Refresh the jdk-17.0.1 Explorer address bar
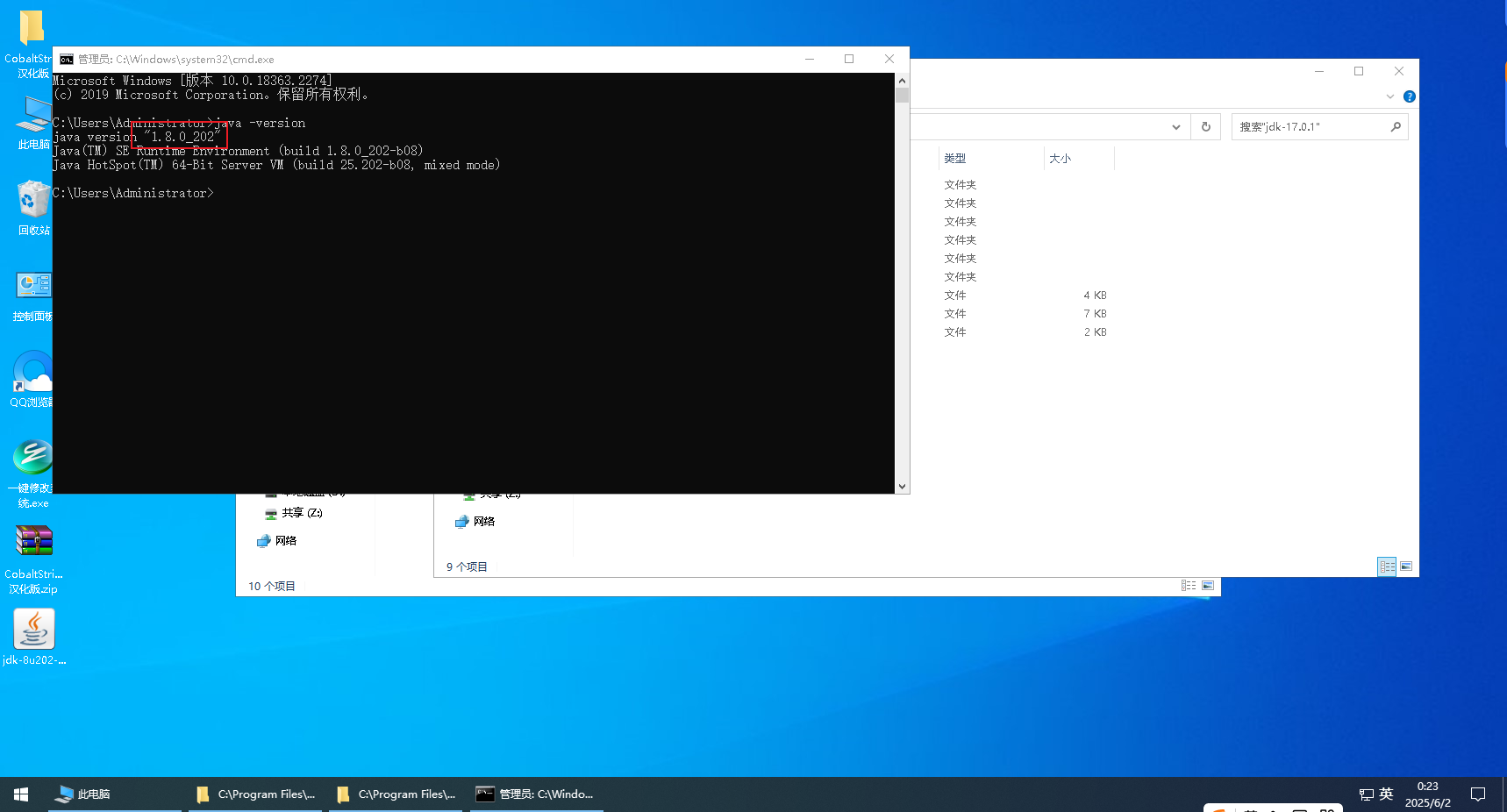The width and height of the screenshot is (1507, 812). point(1206,127)
